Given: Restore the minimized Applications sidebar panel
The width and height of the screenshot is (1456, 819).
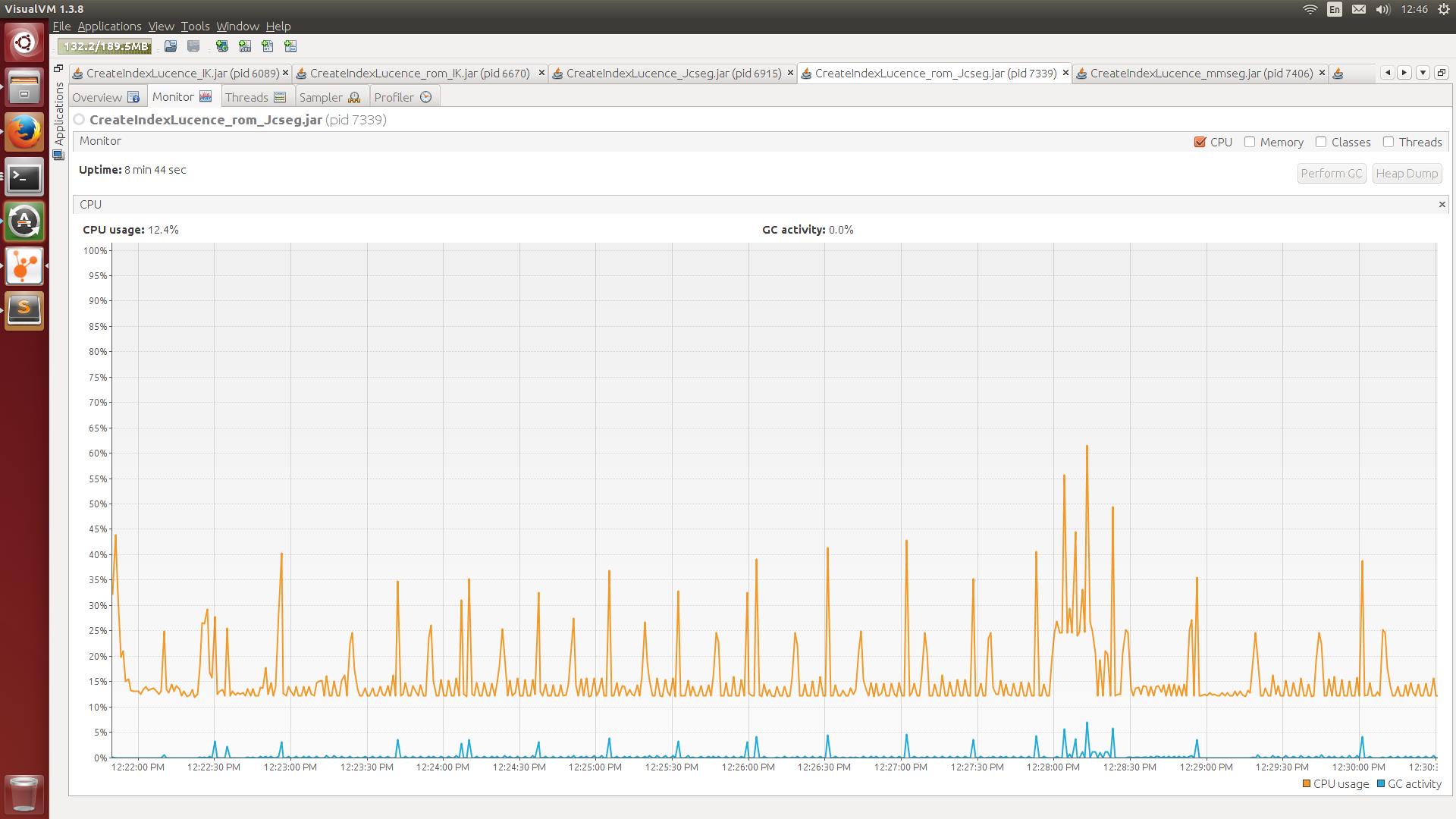Looking at the screenshot, I should (x=58, y=69).
